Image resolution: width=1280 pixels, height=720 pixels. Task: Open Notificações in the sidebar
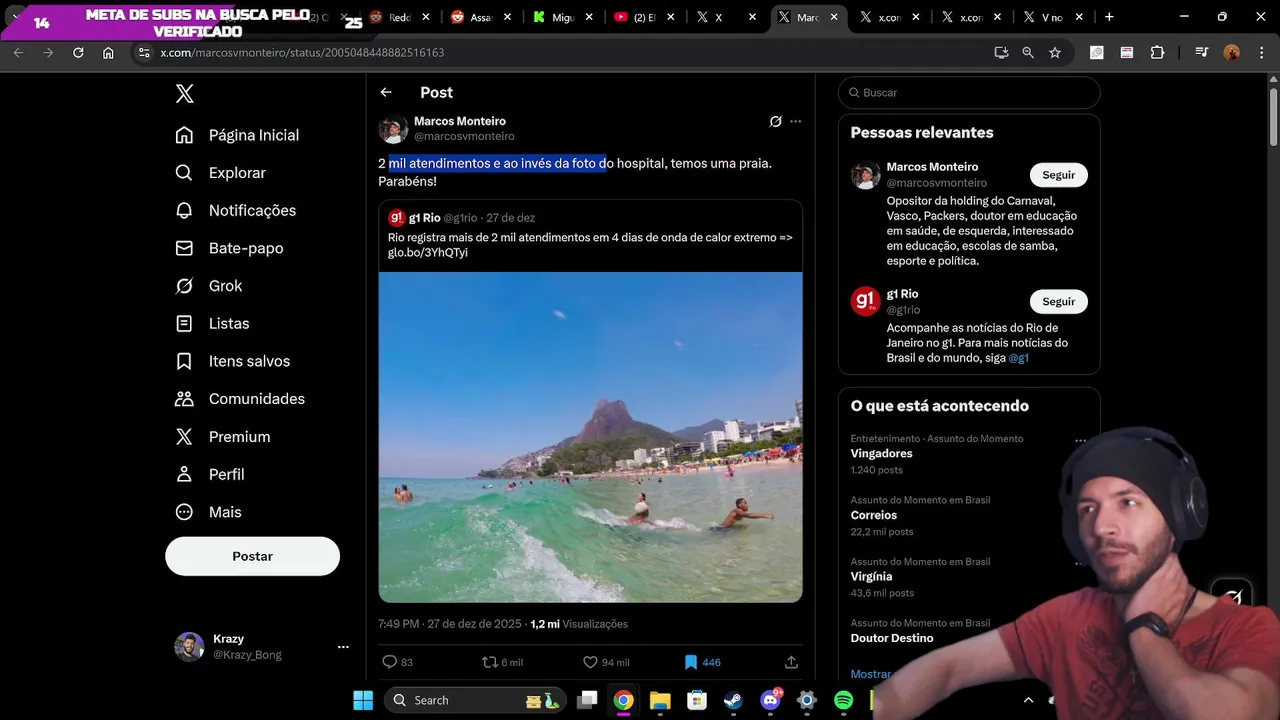coord(235,211)
